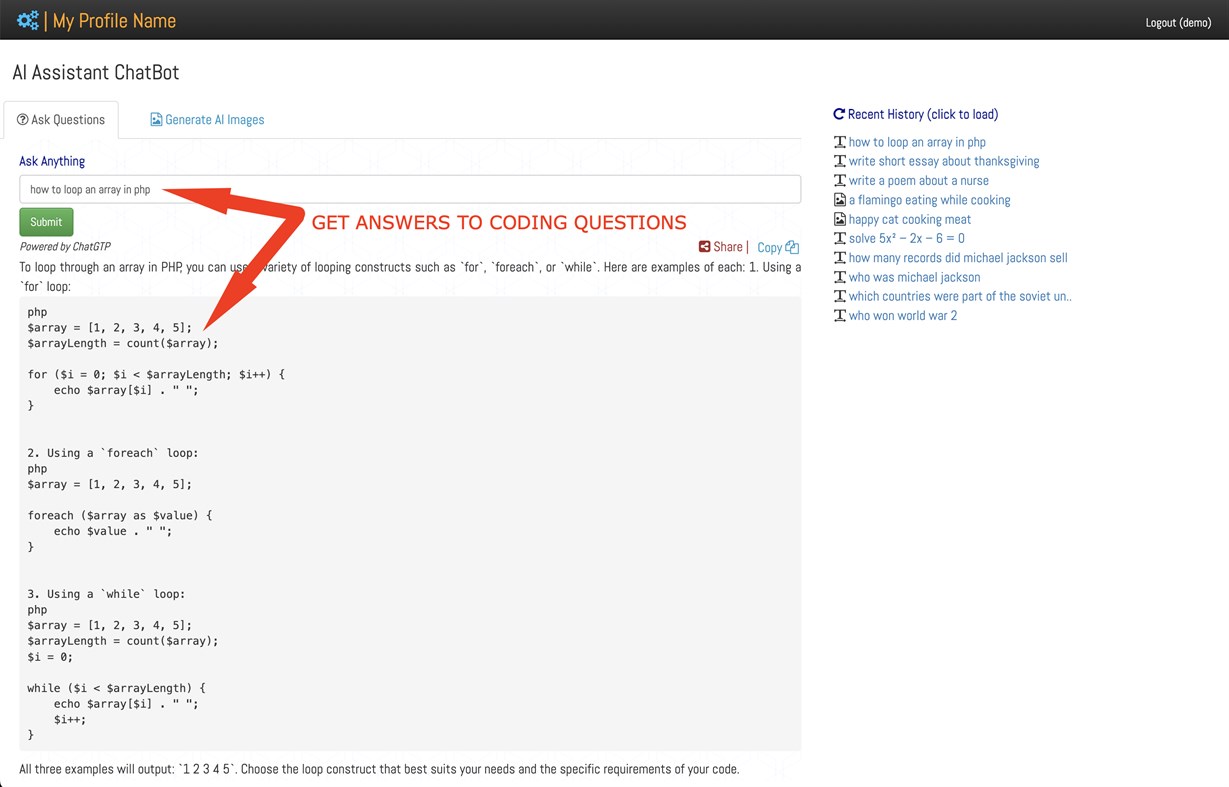1229x787 pixels.
Task: Click the red Share icon
Action: tap(704, 247)
